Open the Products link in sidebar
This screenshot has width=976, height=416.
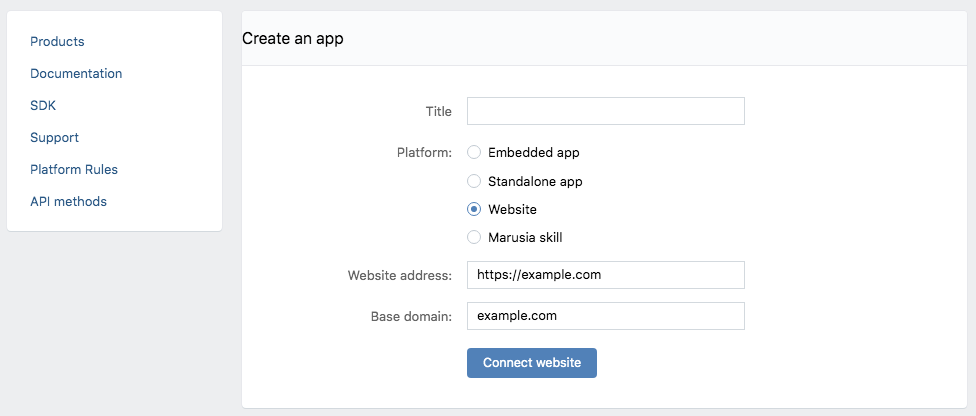click(57, 42)
